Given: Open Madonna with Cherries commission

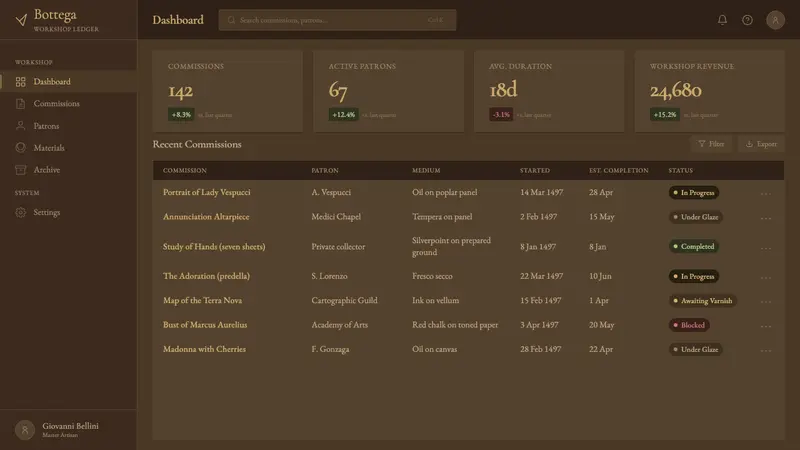Looking at the screenshot, I should (204, 349).
